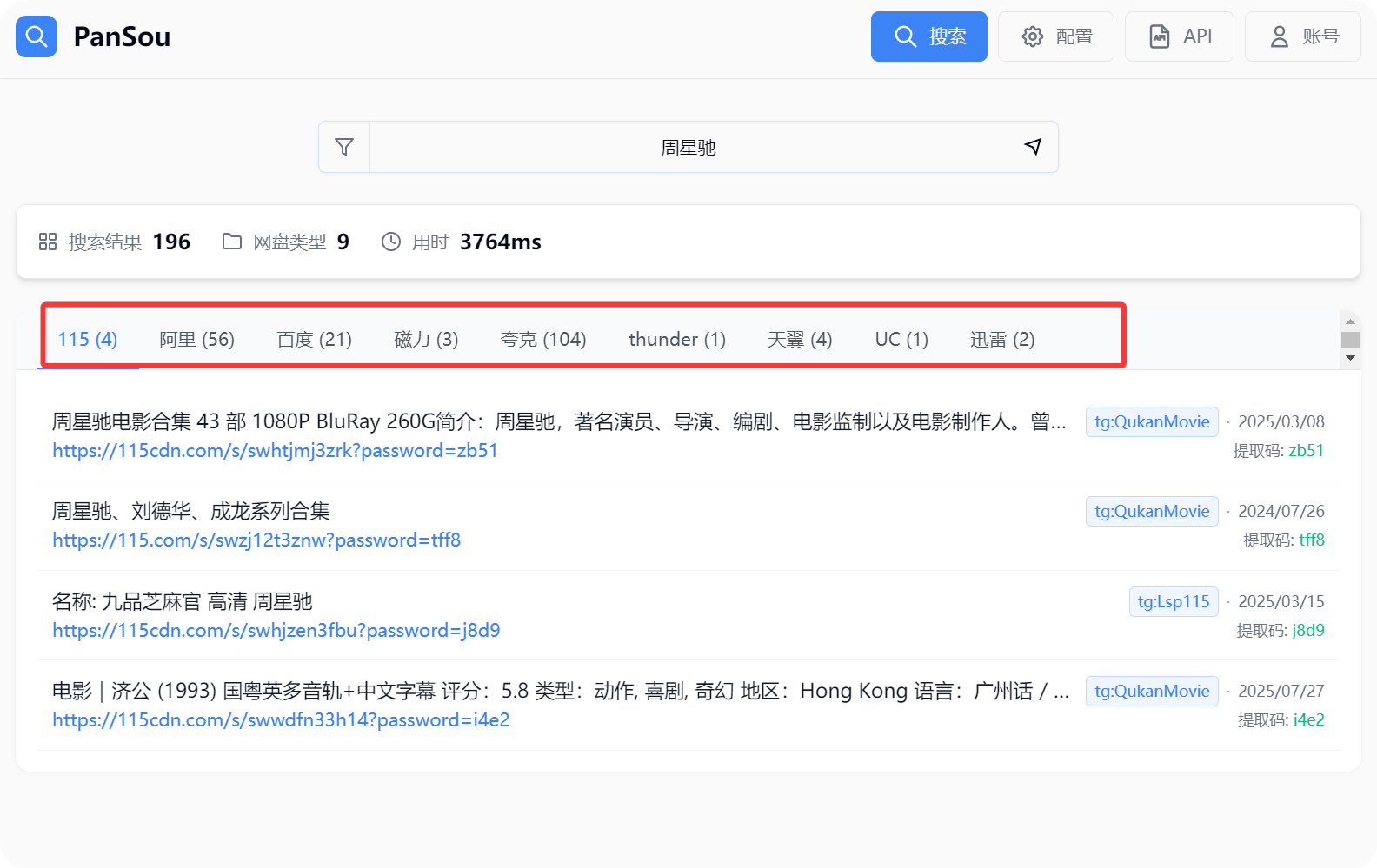
Task: Click tg:QukanMovie tag dated 2024/07/26
Action: click(1152, 511)
